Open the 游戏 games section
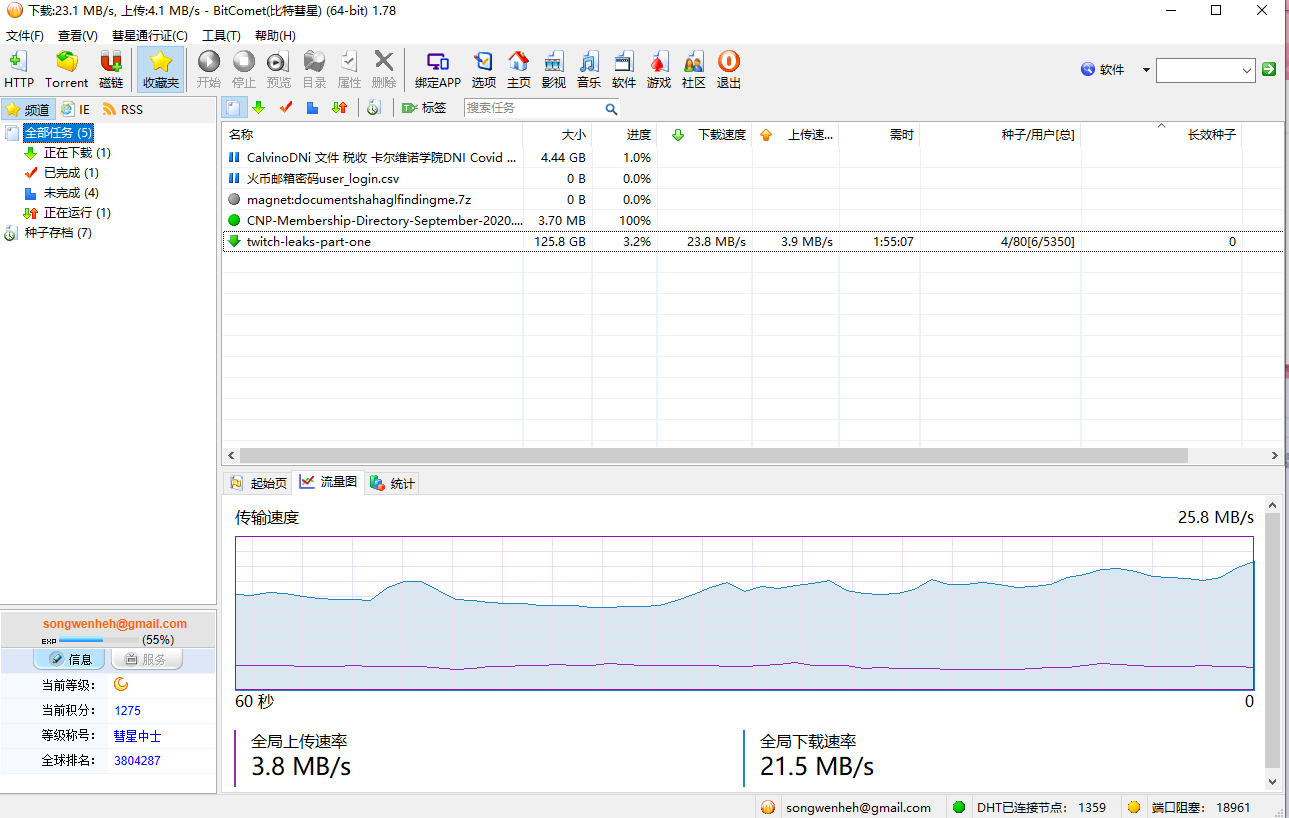 coord(659,70)
